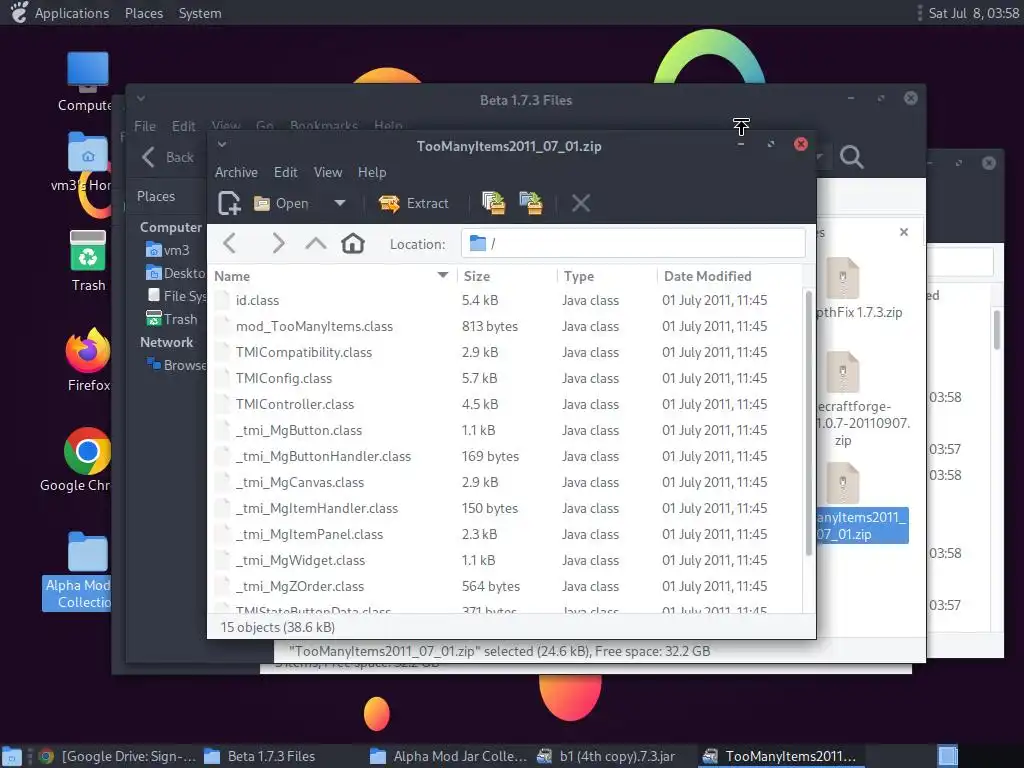1024x768 pixels.
Task: Open the System menu in top panel
Action: coord(200,13)
